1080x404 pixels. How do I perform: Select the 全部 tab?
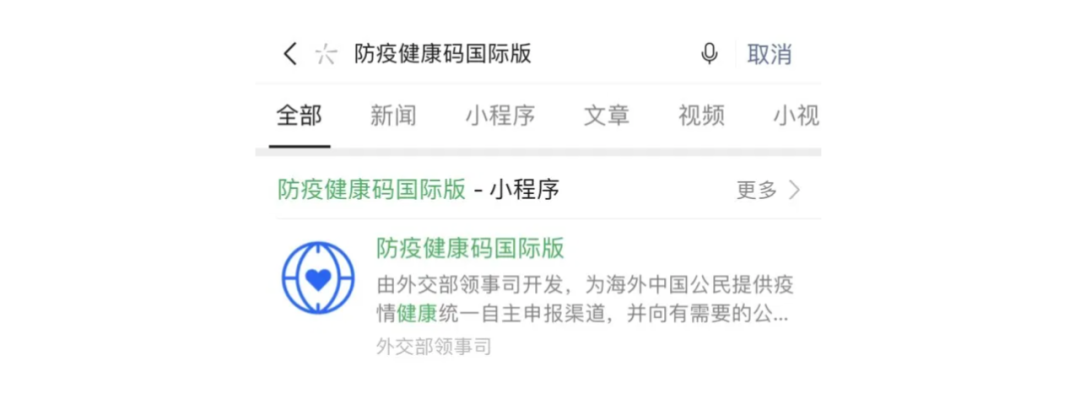(x=299, y=116)
